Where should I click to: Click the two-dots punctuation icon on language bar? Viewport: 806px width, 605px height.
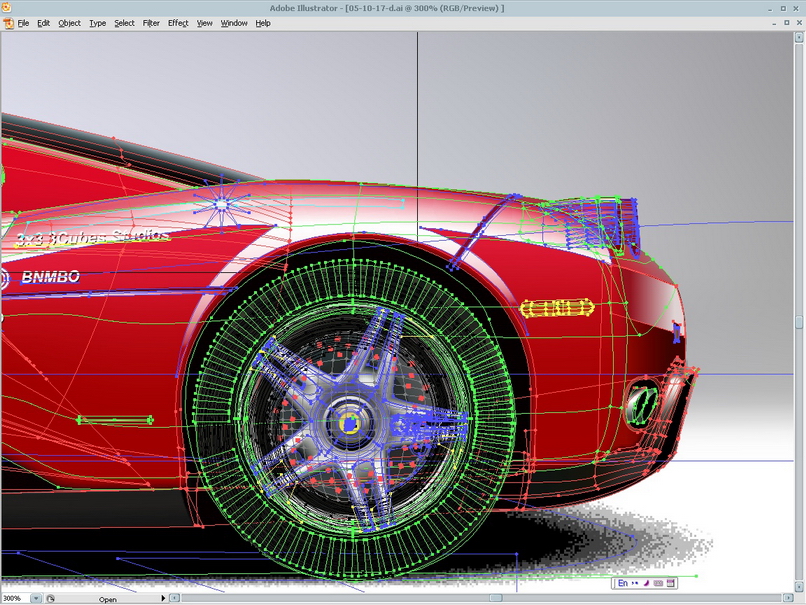[635, 583]
